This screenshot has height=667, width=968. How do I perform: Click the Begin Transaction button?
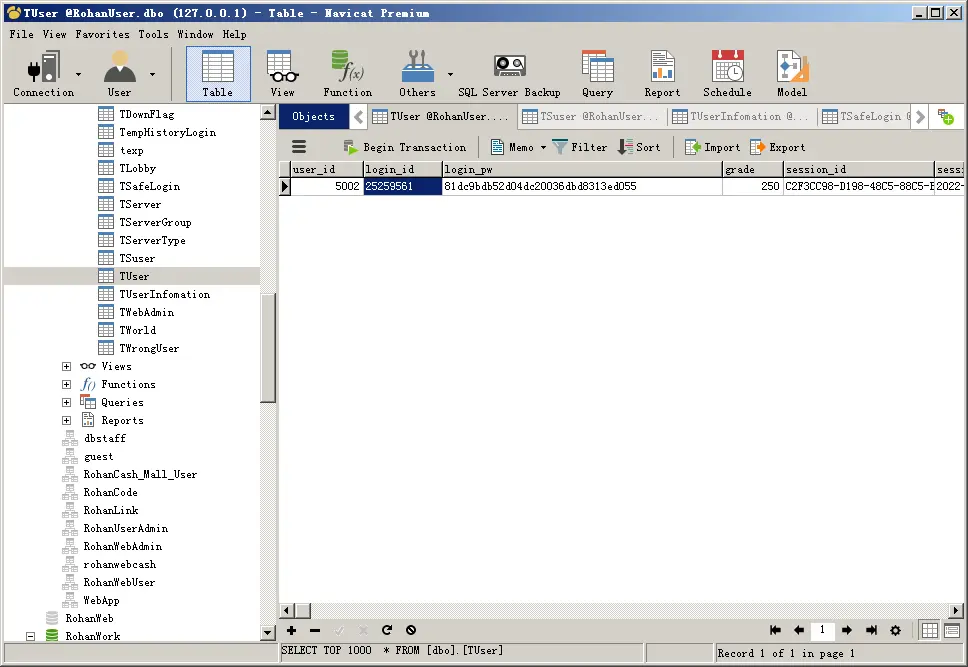(x=405, y=147)
